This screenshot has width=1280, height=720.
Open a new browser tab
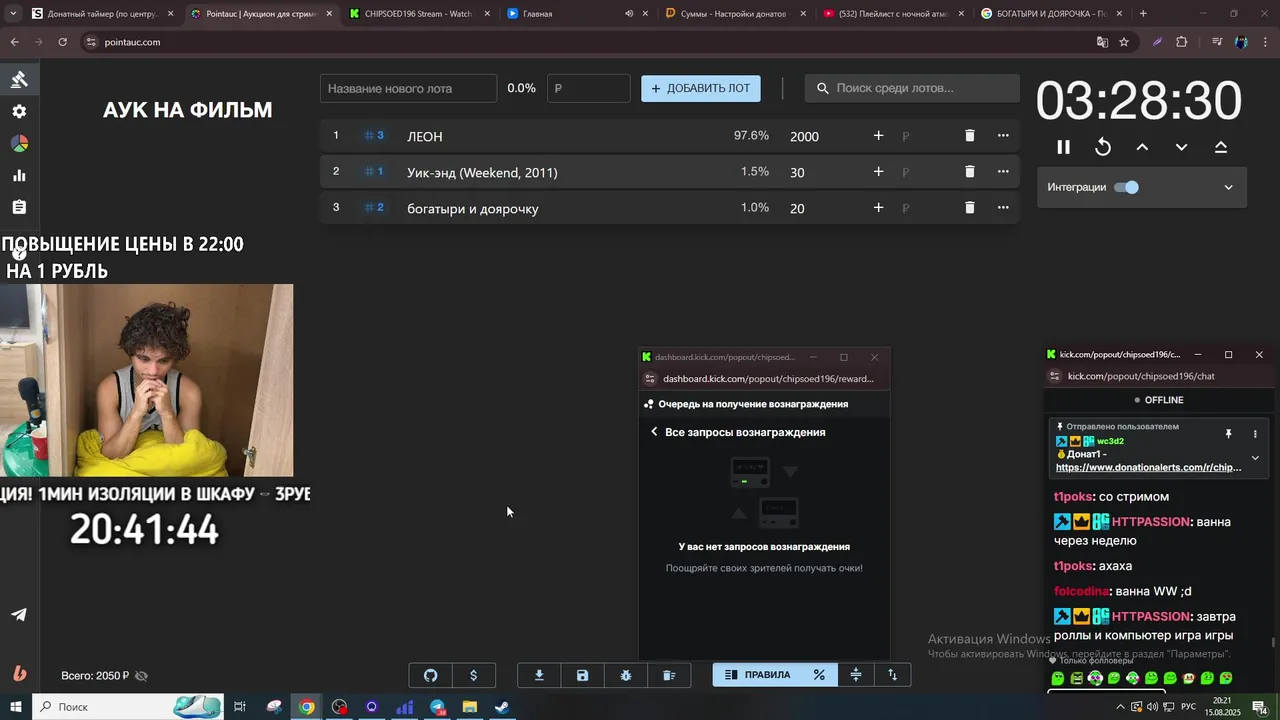(x=1143, y=14)
